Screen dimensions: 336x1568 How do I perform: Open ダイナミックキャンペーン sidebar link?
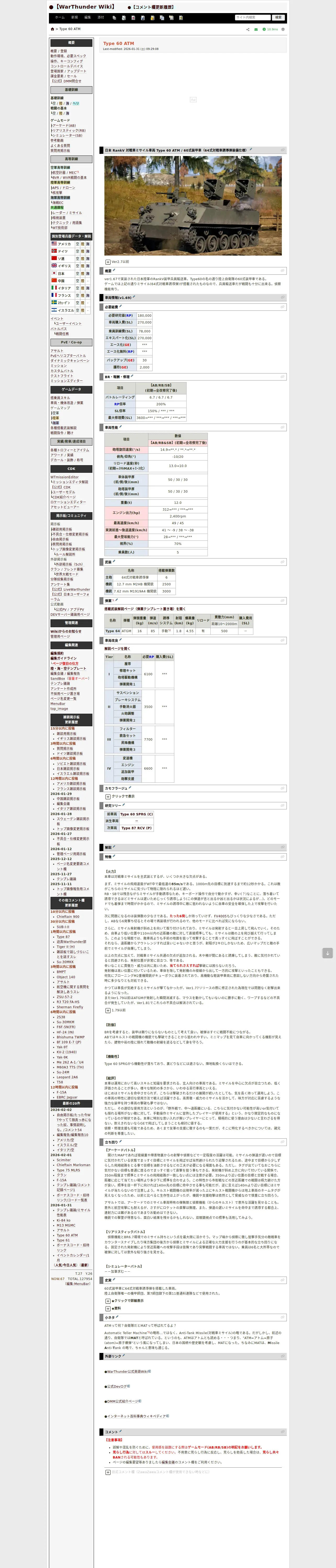(70, 361)
